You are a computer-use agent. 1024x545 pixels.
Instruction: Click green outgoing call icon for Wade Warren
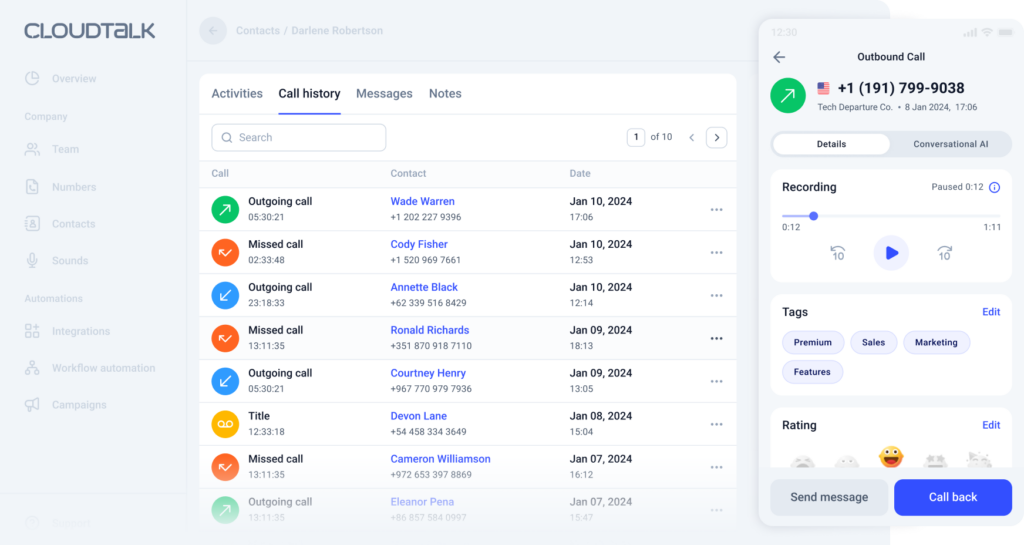pos(225,209)
